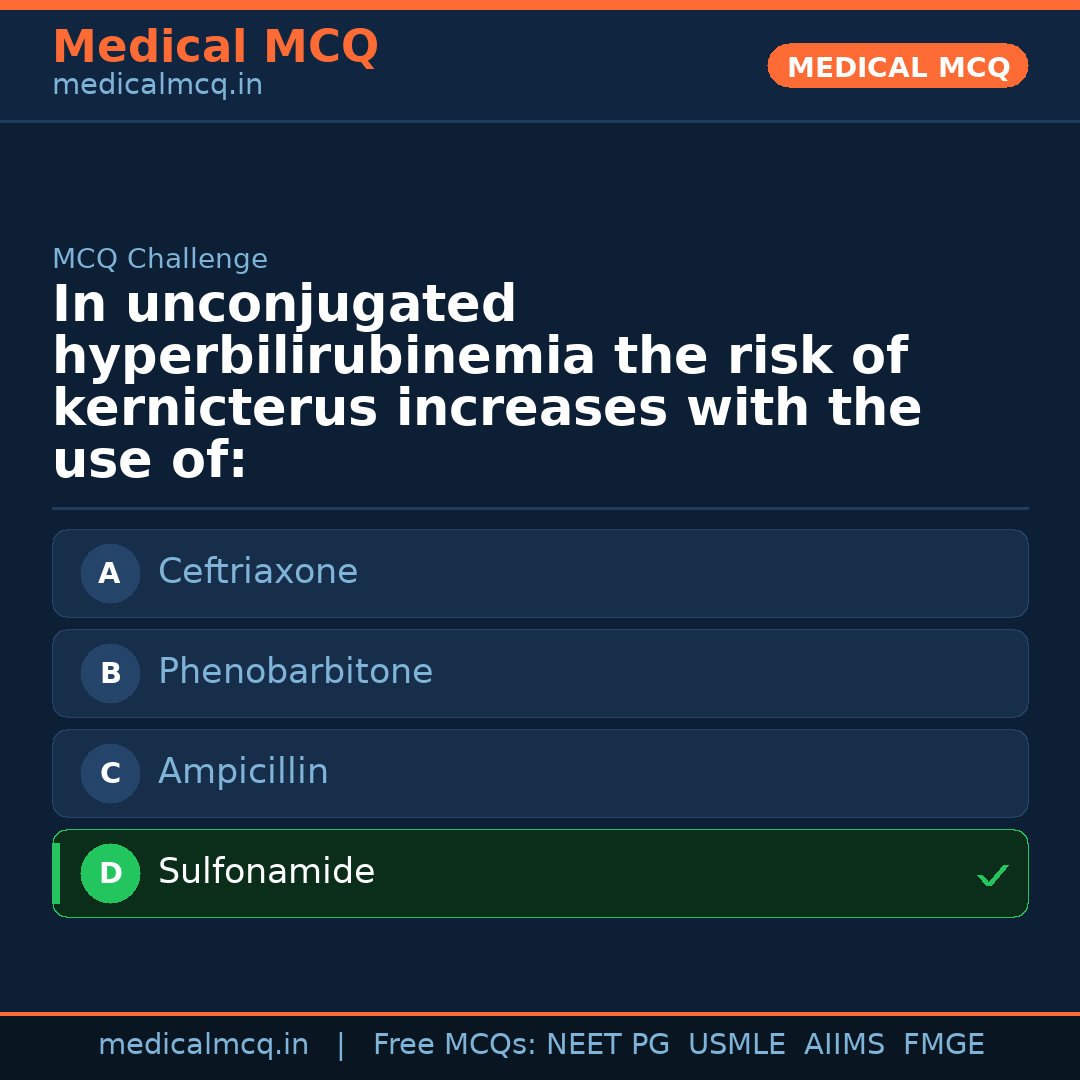The image size is (1080, 1080).
Task: Pick the Ampicillin answer label
Action: 243,772
